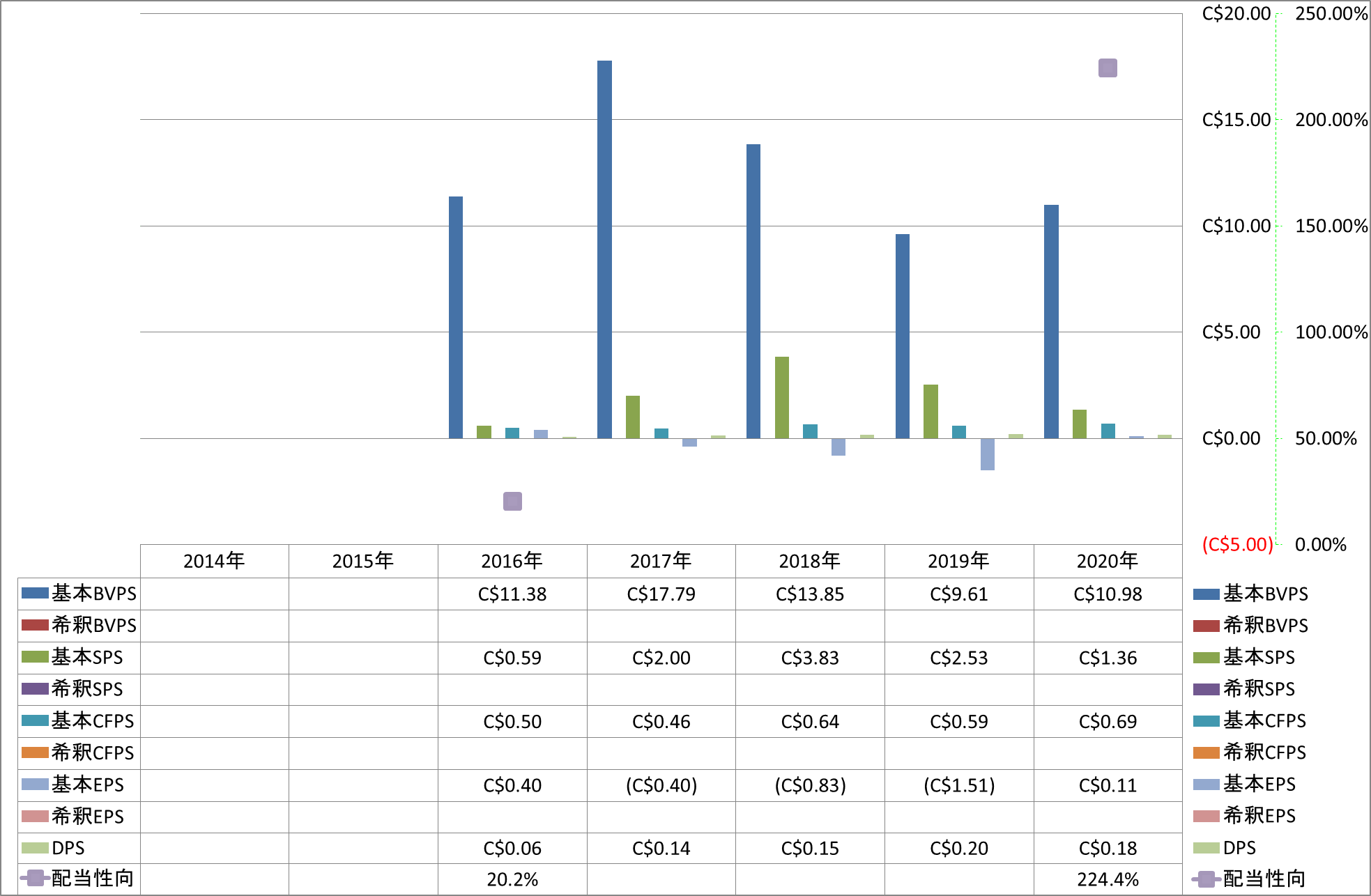Click the red (C$5.00) axis label
The image size is (1371, 896).
[x=1237, y=544]
